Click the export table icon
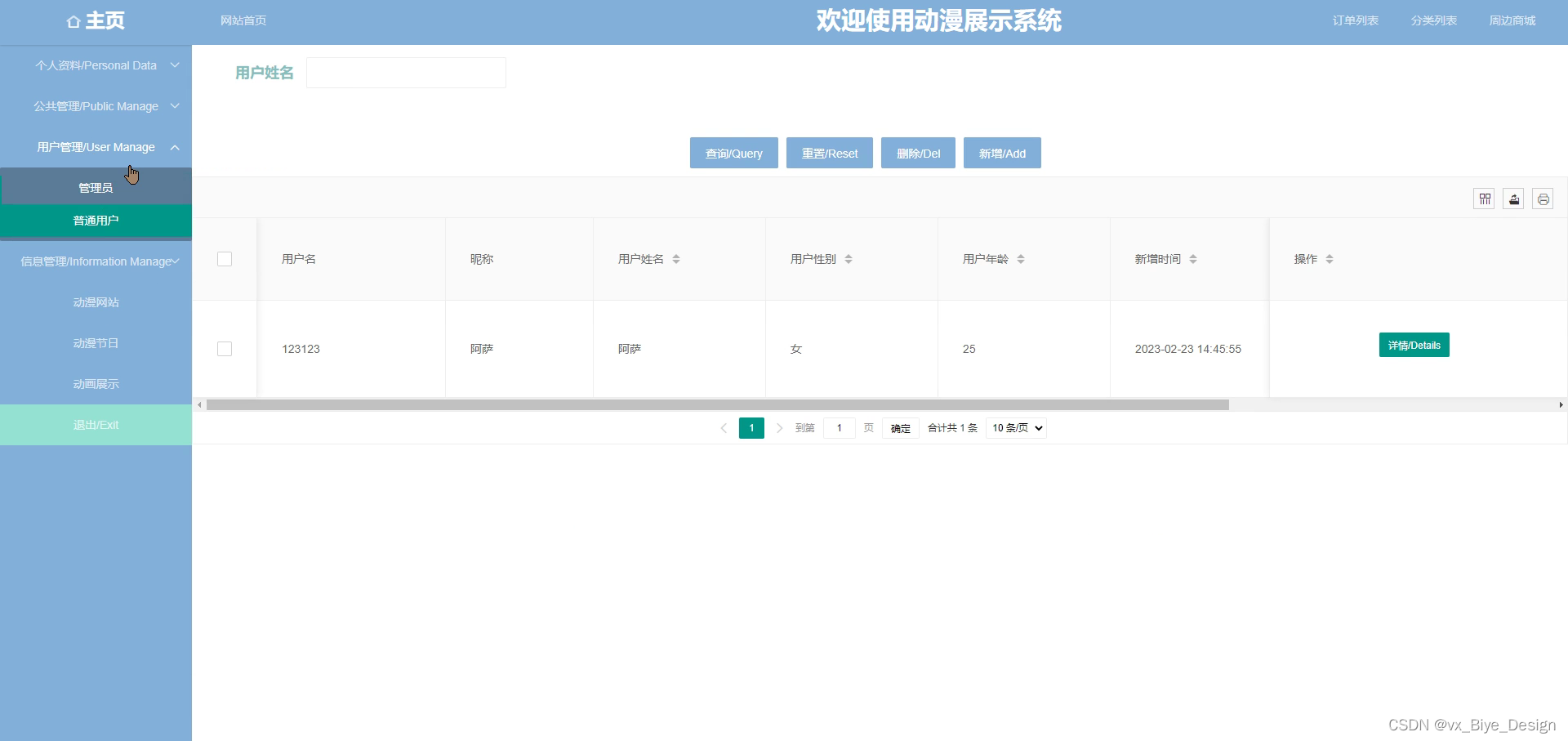 coord(1514,199)
